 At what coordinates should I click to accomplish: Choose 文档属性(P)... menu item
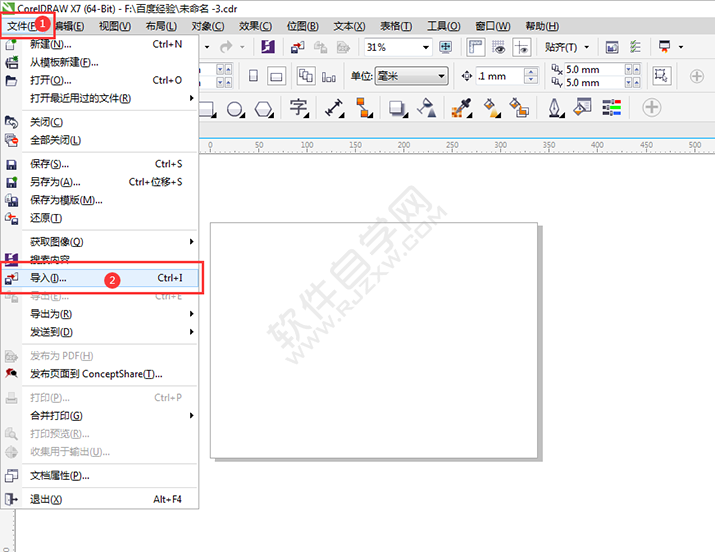pos(100,475)
